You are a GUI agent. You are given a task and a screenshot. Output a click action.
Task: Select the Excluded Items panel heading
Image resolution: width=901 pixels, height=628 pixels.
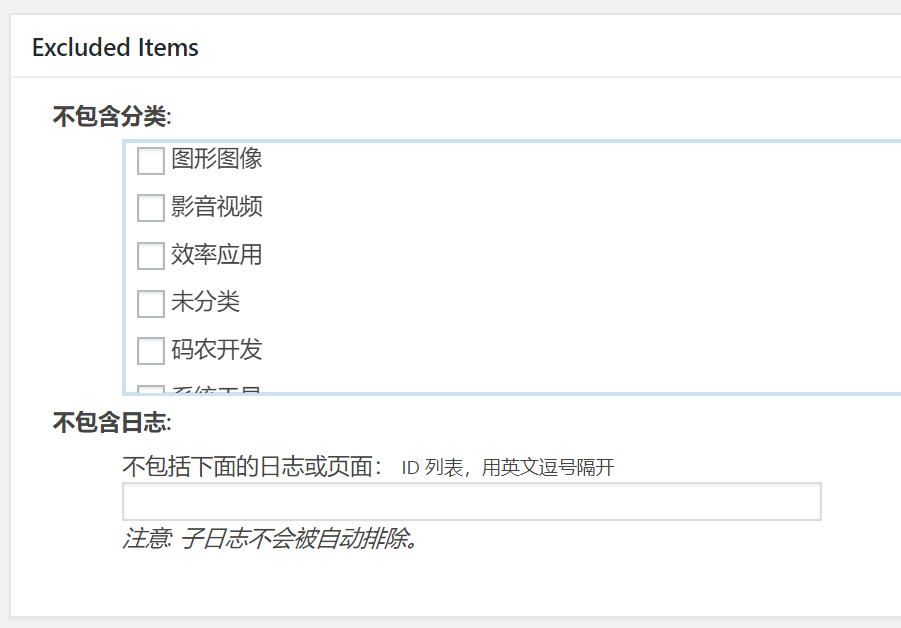[114, 47]
